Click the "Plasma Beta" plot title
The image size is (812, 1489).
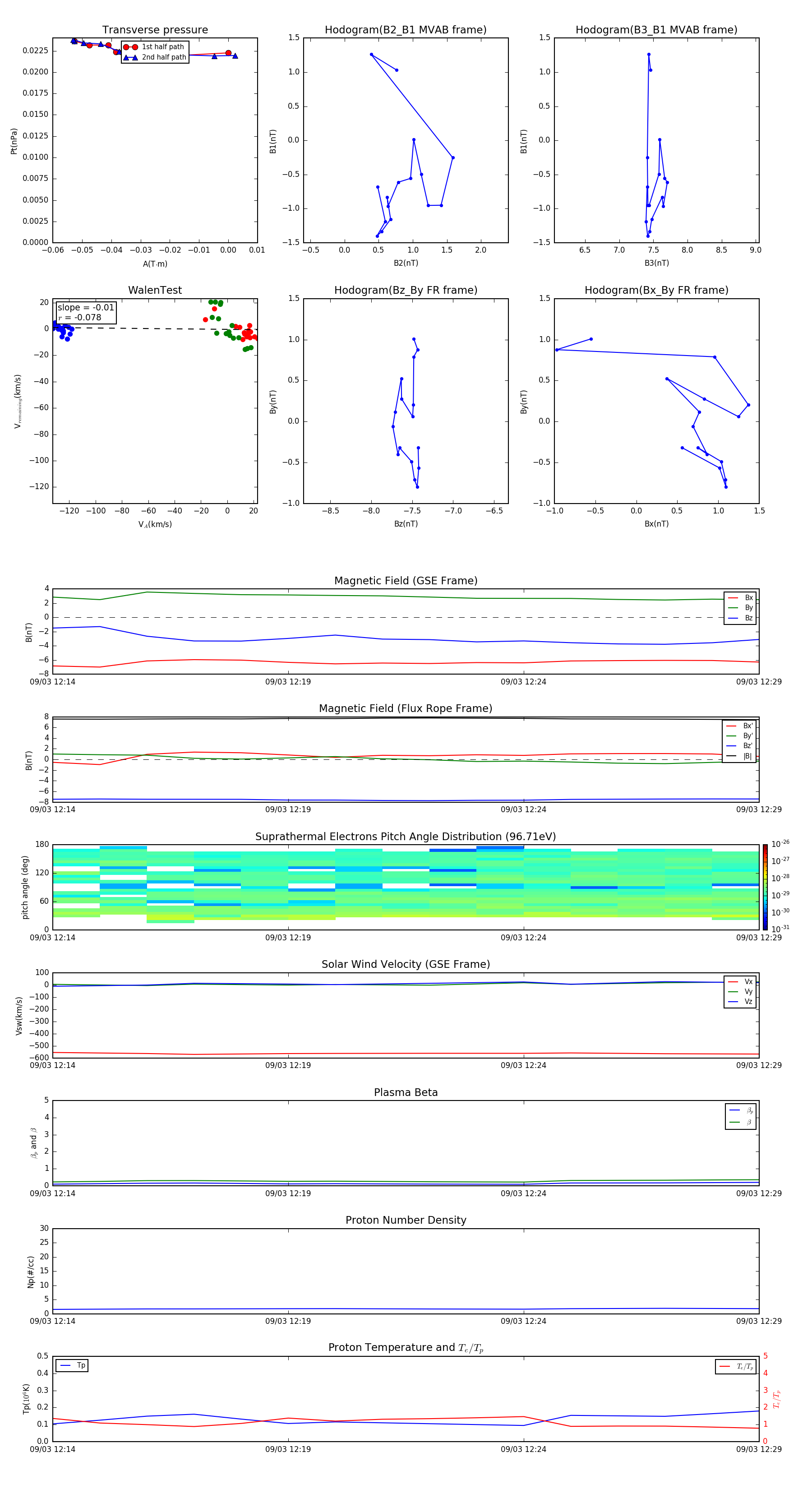[x=406, y=1092]
